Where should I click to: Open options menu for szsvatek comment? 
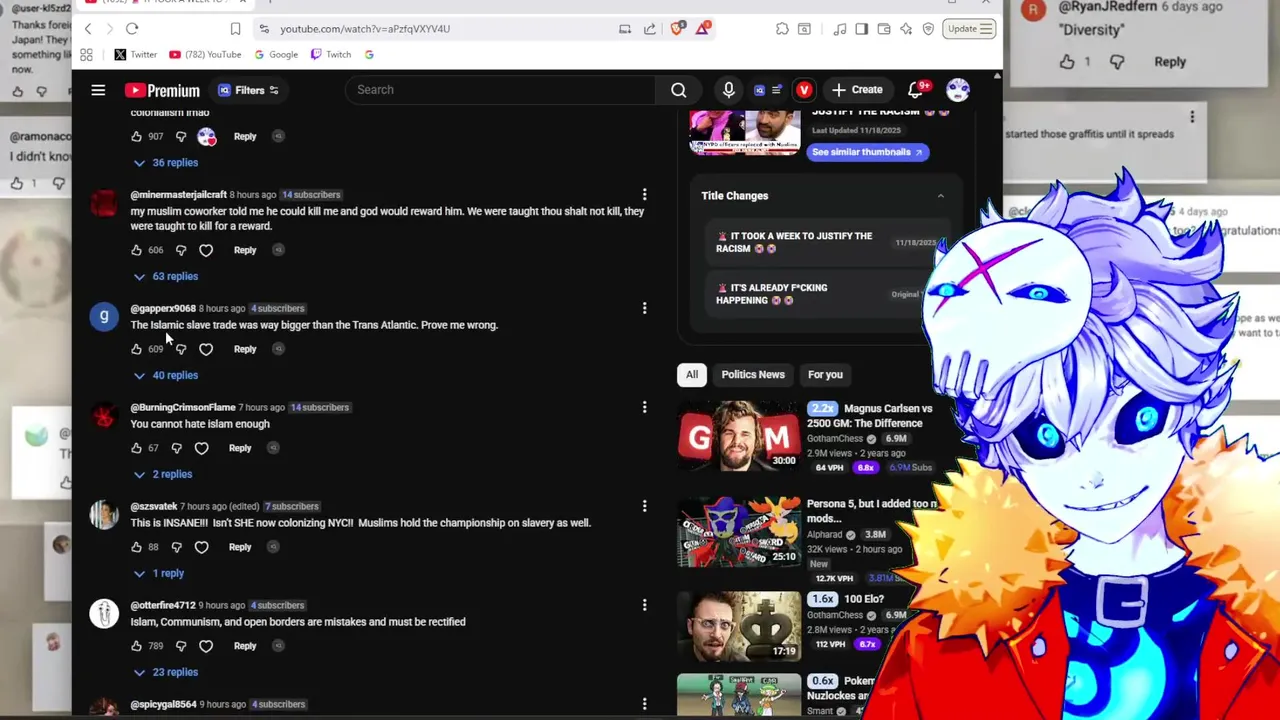[645, 506]
